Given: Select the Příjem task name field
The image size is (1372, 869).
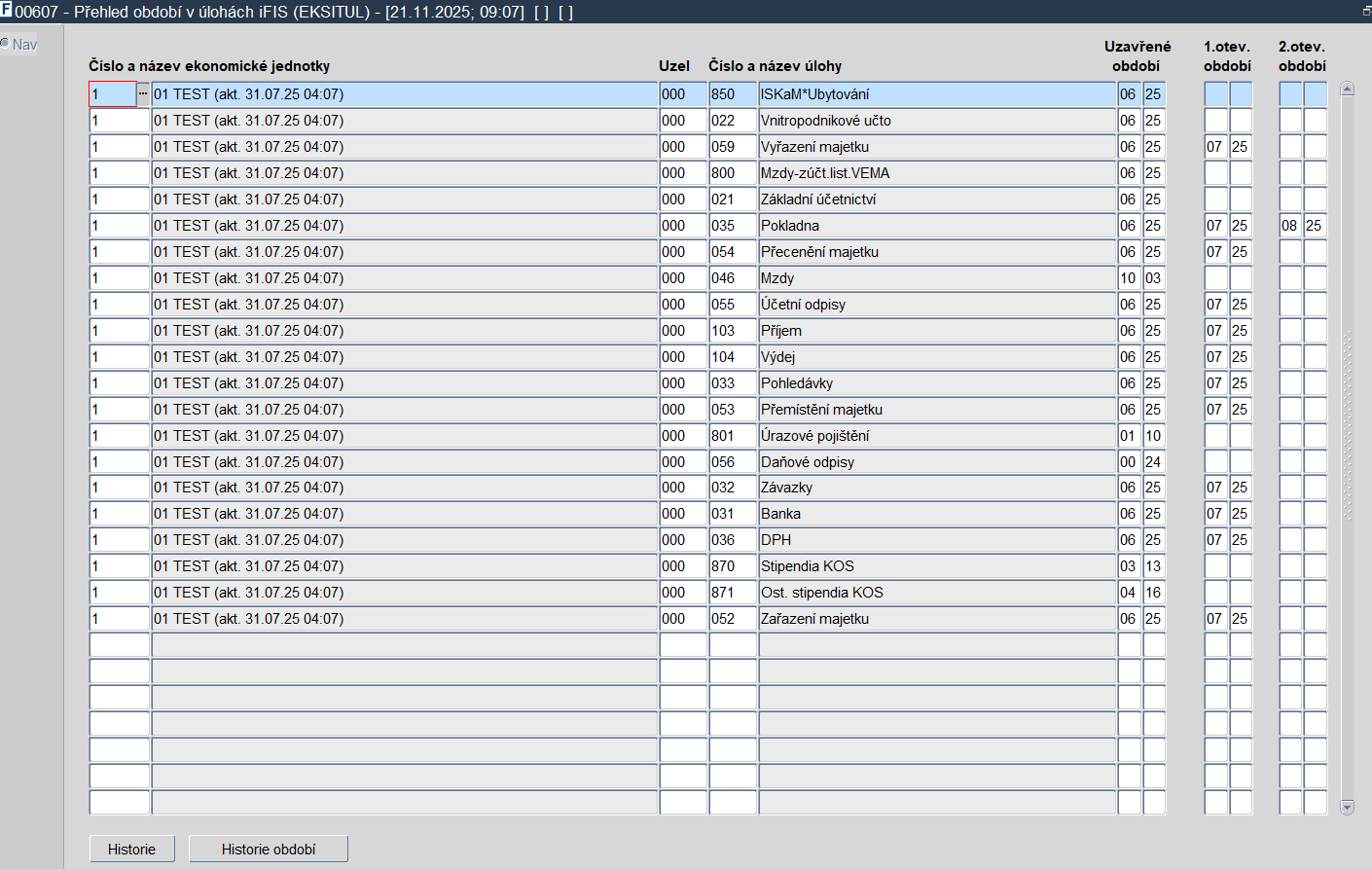Looking at the screenshot, I should click(x=937, y=331).
